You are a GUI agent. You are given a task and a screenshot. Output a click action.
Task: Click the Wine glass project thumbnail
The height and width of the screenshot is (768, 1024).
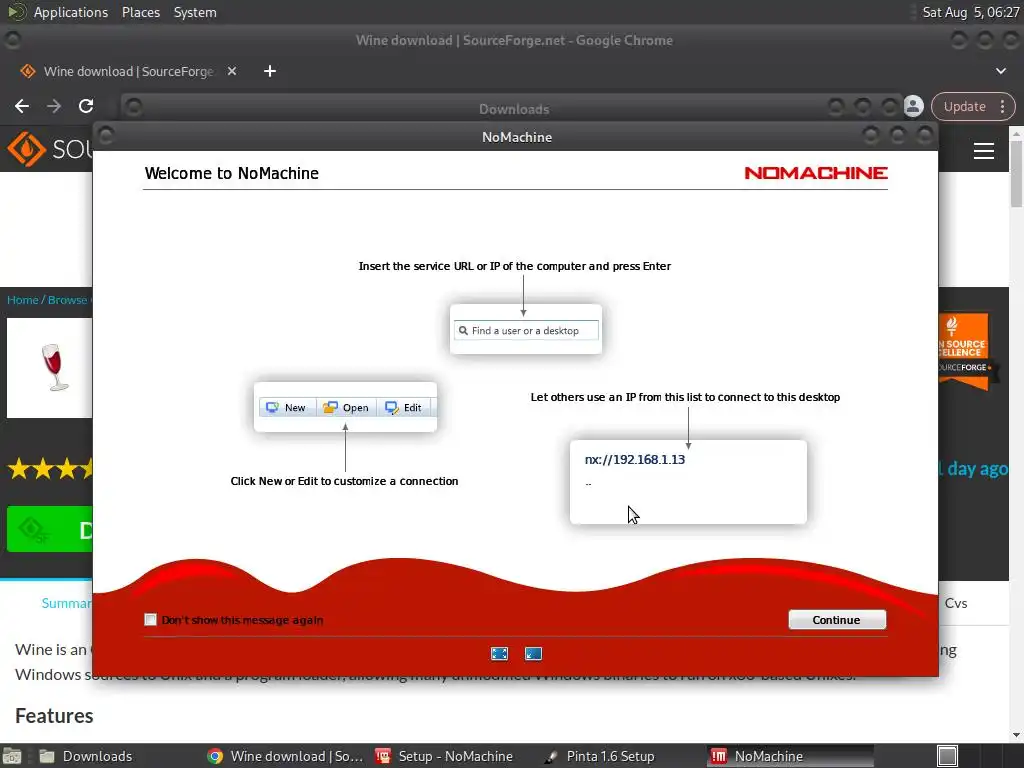(50, 368)
